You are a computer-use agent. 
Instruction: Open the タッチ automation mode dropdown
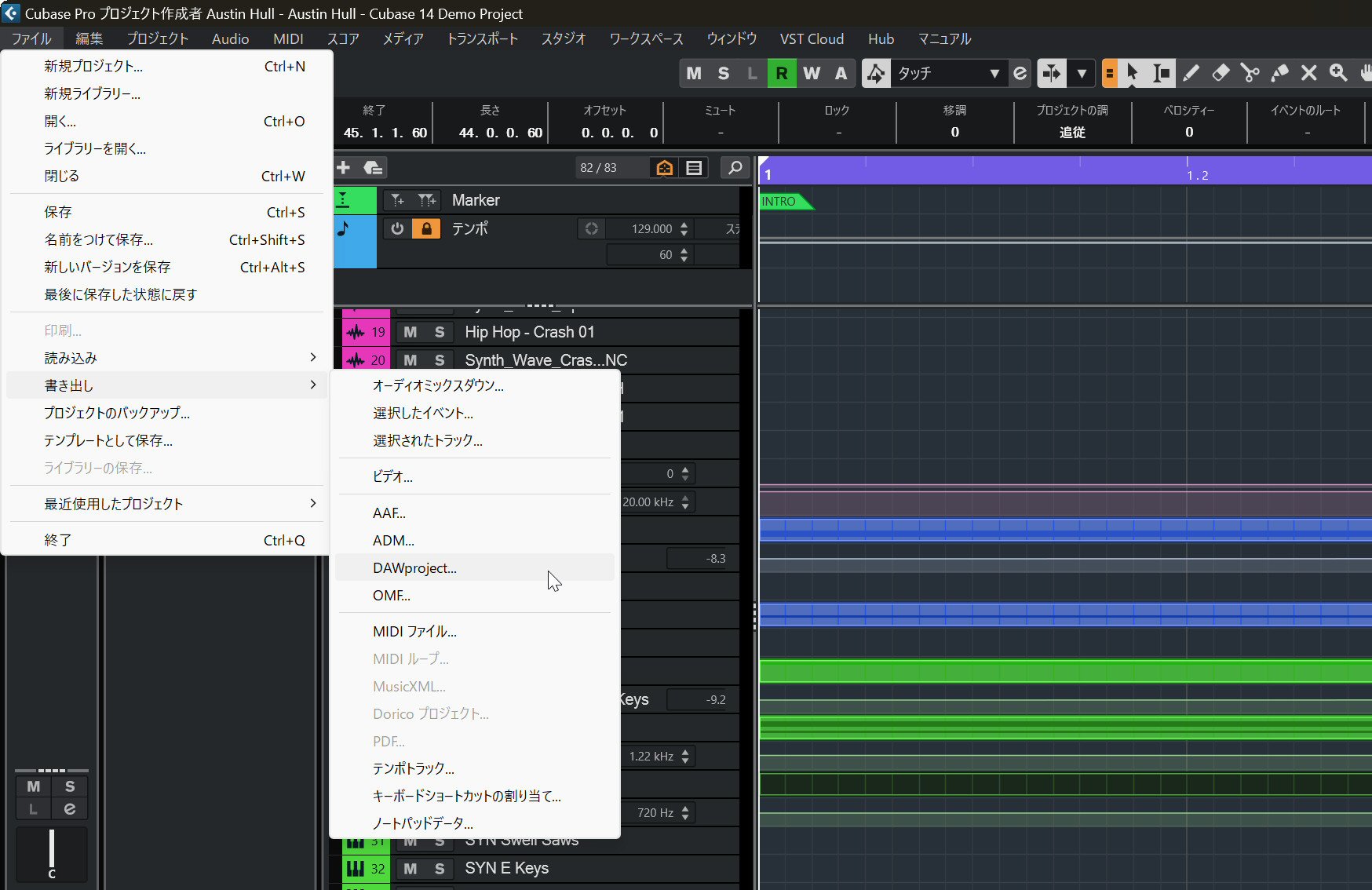[949, 74]
